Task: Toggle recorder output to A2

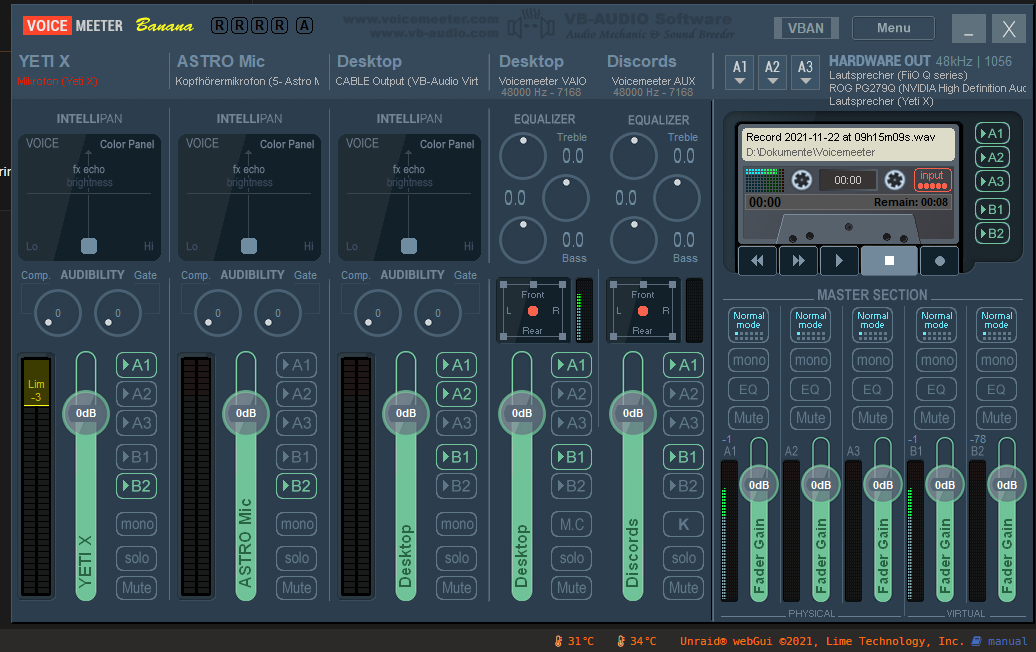Action: pos(992,157)
